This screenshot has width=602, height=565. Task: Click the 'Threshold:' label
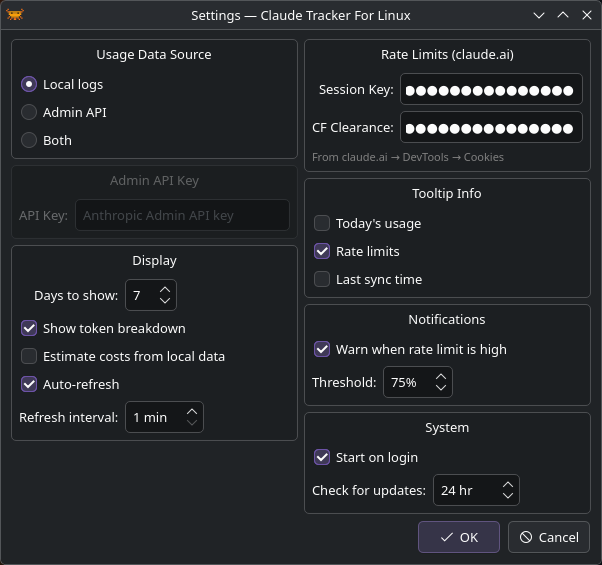tap(344, 383)
